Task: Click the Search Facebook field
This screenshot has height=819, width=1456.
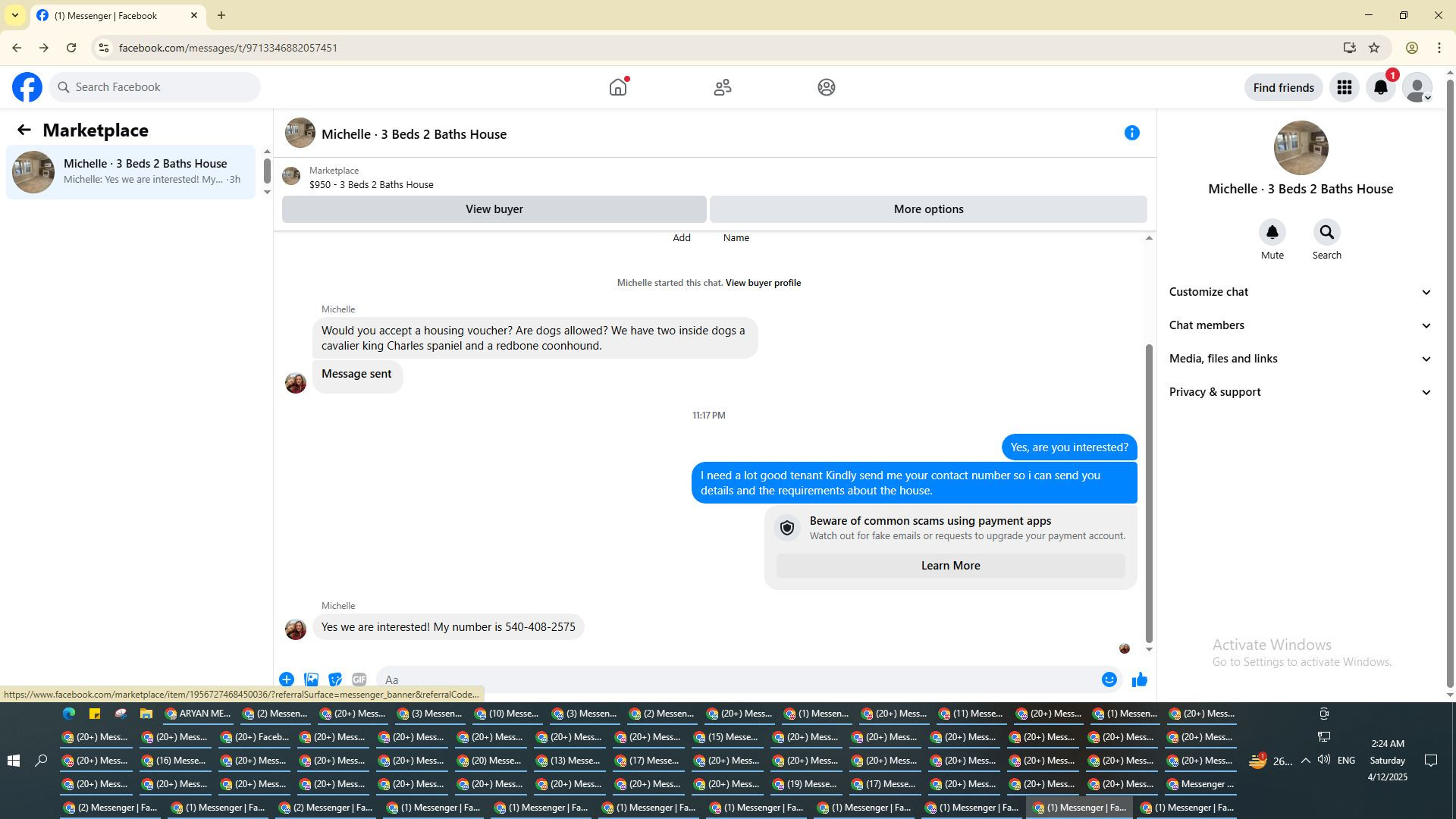Action: (x=155, y=87)
